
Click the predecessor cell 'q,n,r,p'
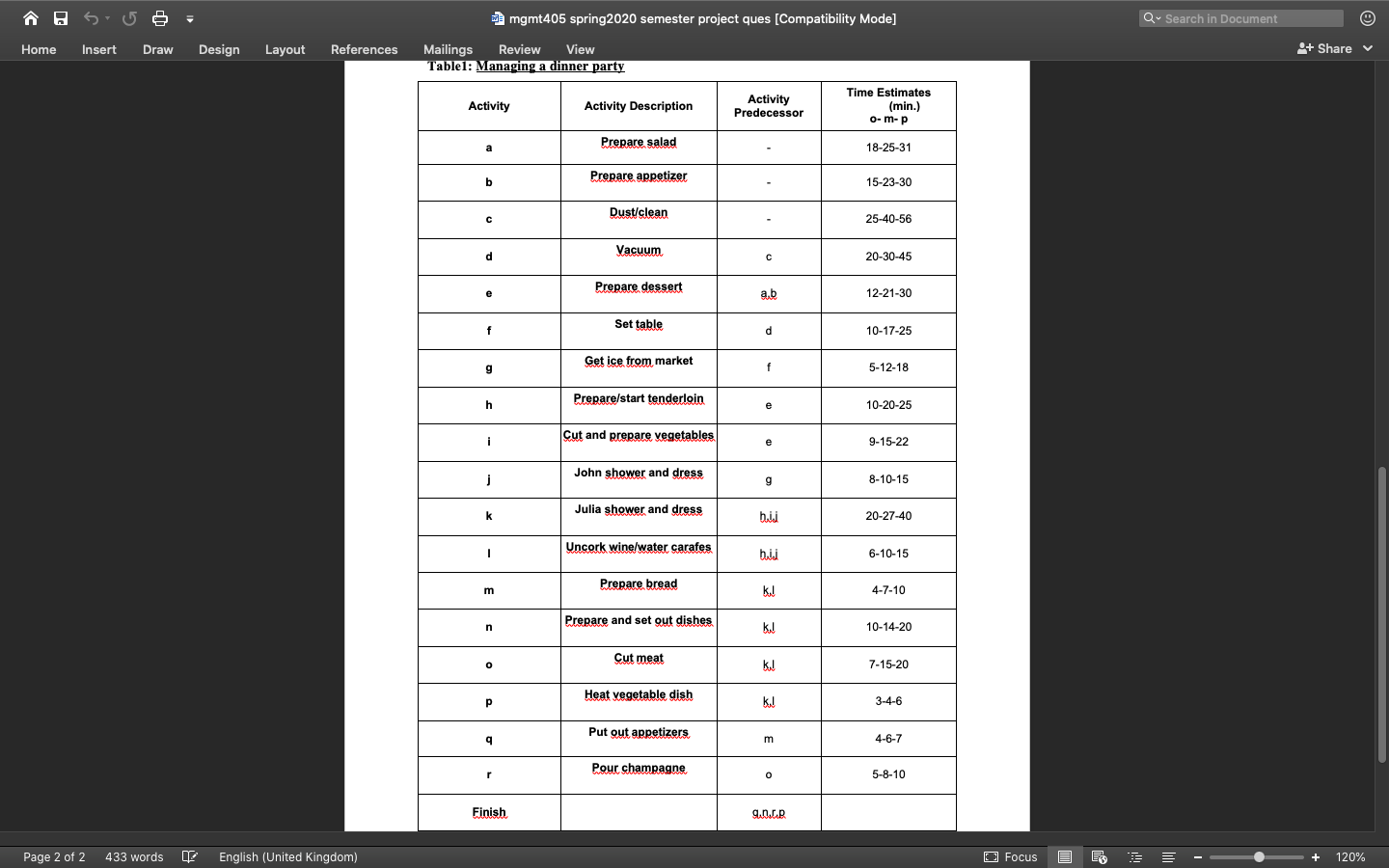pyautogui.click(x=769, y=813)
